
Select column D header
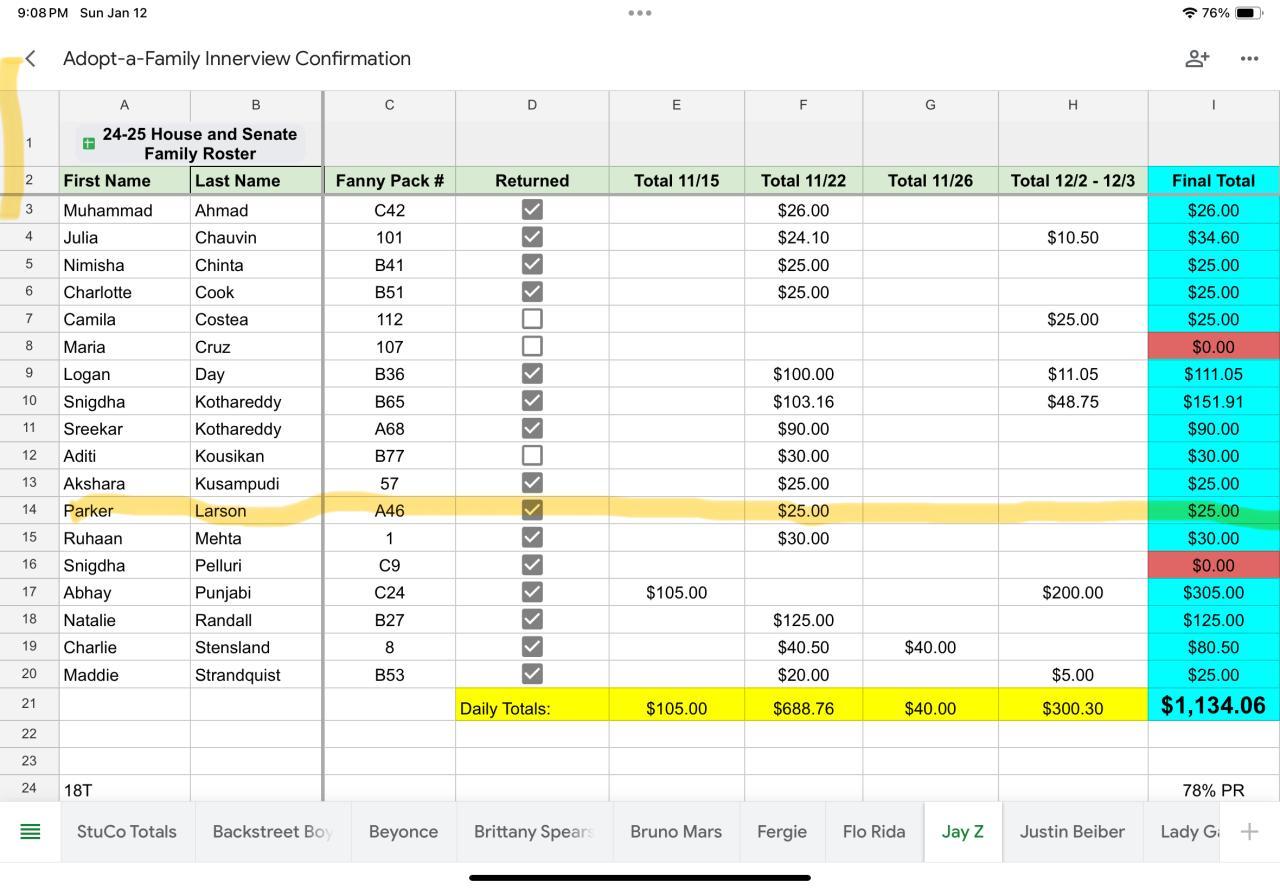click(532, 105)
